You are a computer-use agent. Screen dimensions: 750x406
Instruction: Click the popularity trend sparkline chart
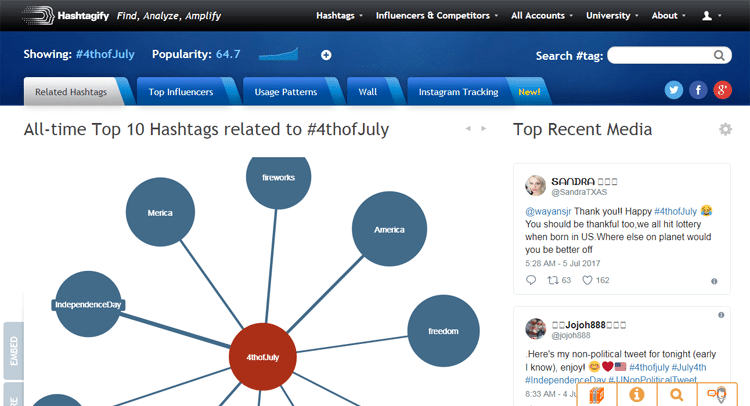pos(279,54)
